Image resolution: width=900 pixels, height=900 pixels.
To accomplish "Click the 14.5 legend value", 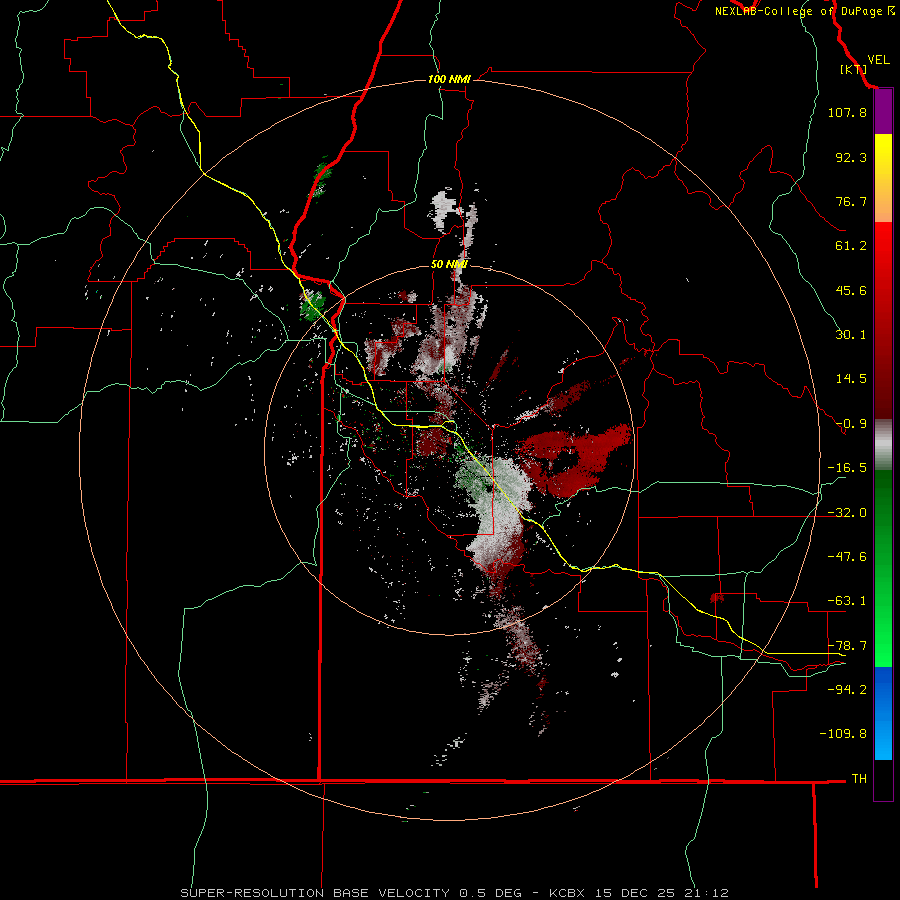I will [851, 379].
